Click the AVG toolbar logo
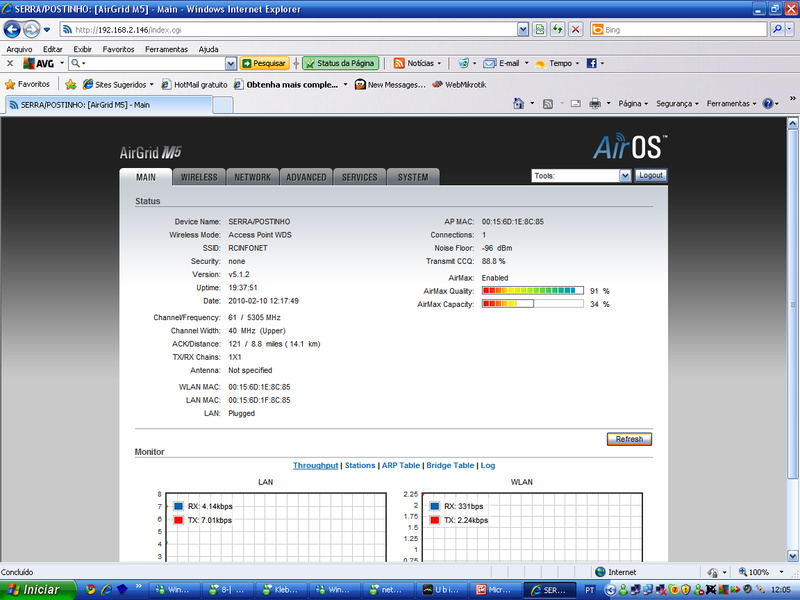 click(x=39, y=63)
